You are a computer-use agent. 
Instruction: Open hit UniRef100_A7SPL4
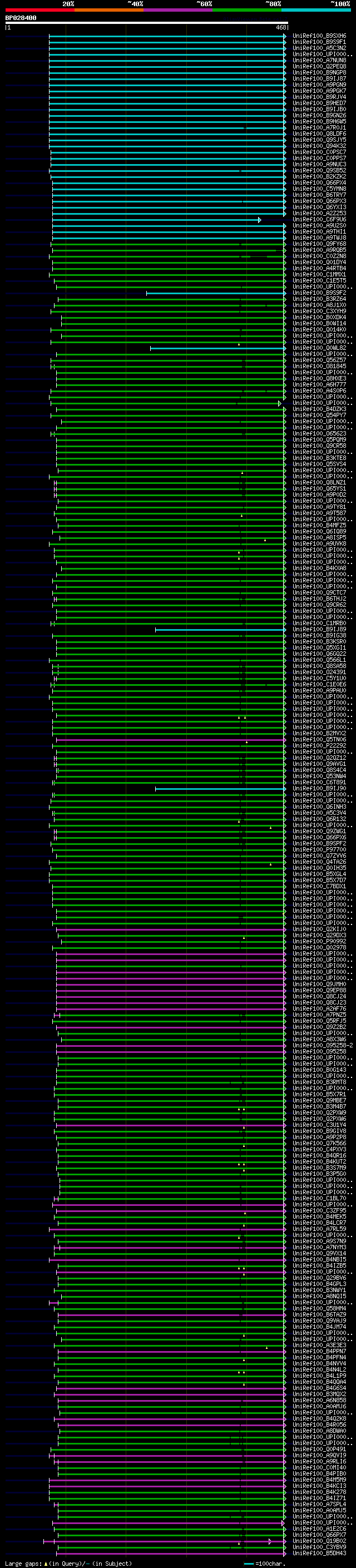coord(319,1503)
